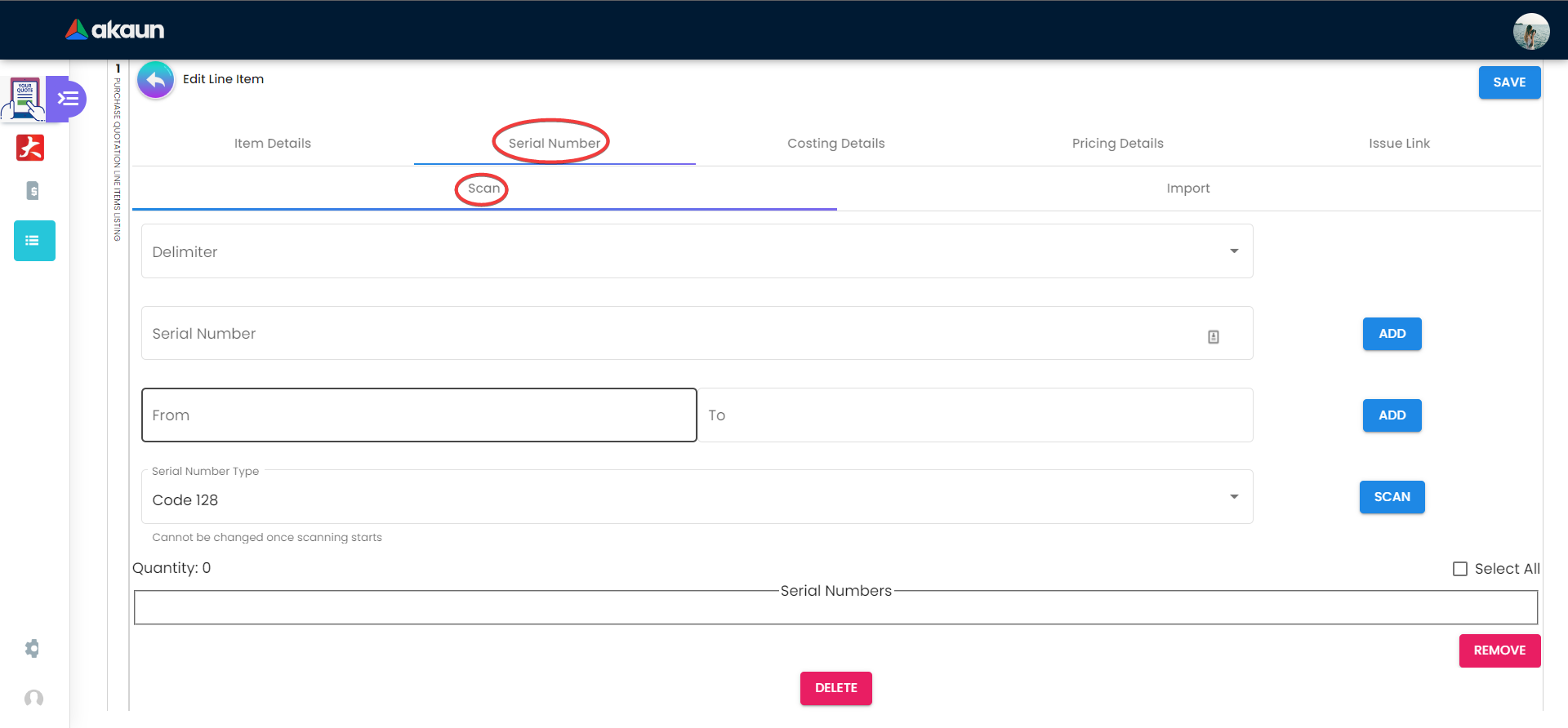
Task: Click the back arrow button
Action: pos(156,80)
